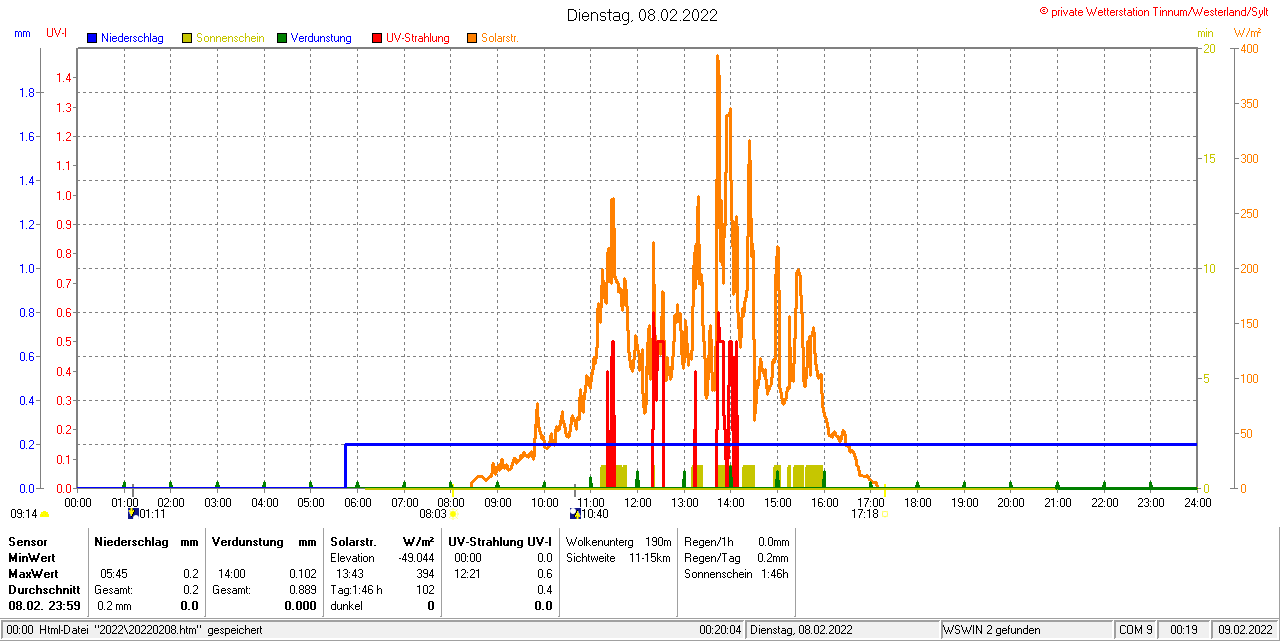
Task: Click the 12:00 label on time axis
Action: coord(637,502)
